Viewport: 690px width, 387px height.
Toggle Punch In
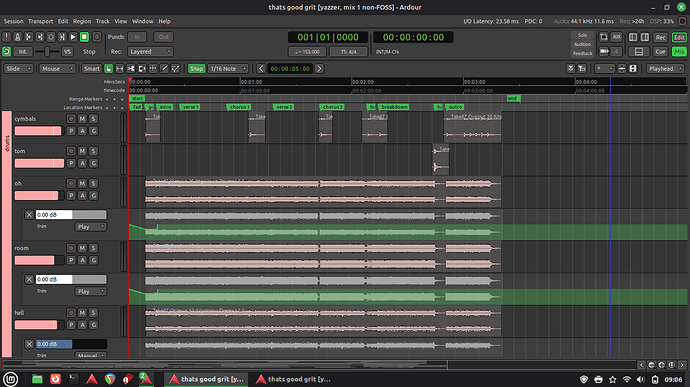[137, 37]
